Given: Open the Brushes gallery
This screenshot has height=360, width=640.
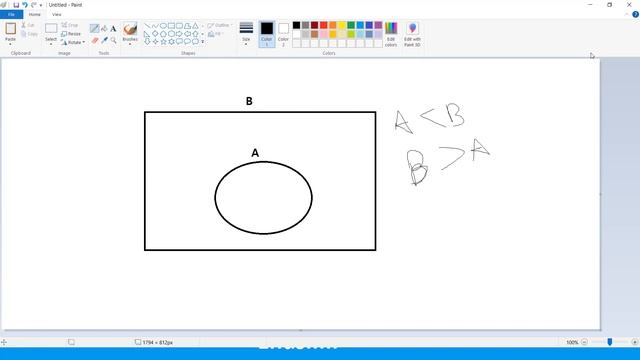Looking at the screenshot, I should pyautogui.click(x=130, y=33).
